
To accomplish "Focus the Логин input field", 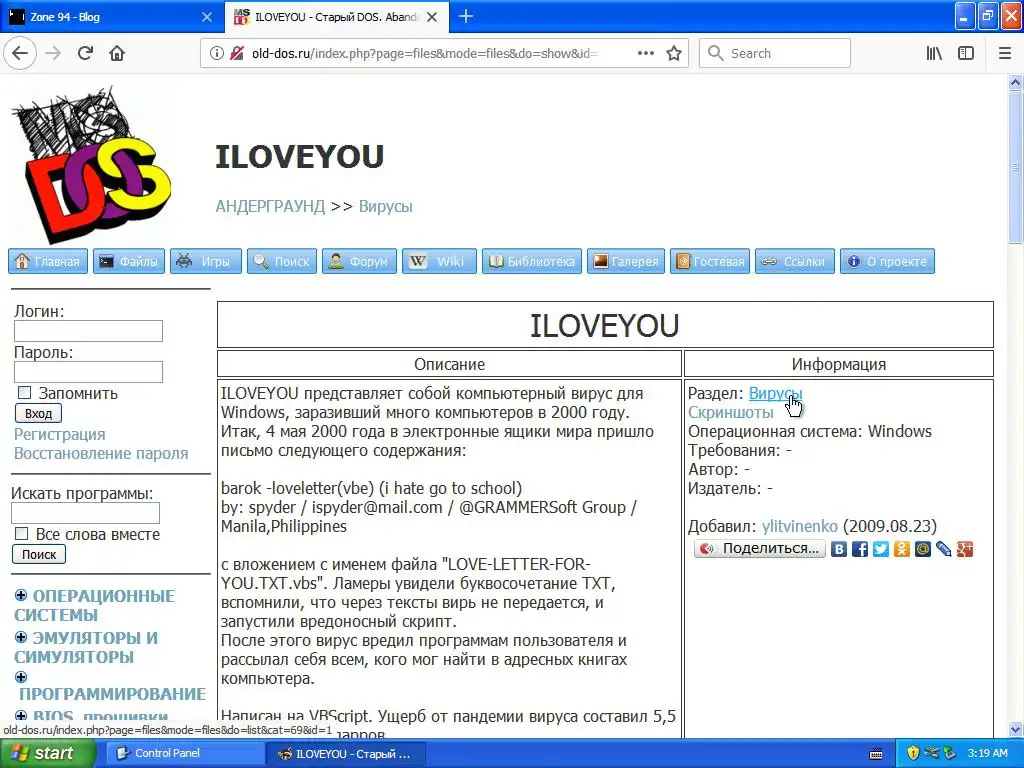I will click(x=88, y=331).
